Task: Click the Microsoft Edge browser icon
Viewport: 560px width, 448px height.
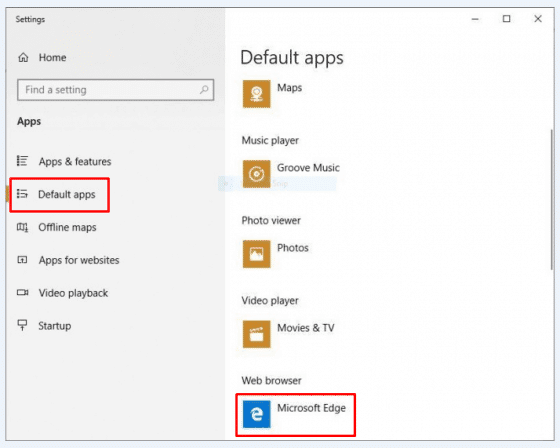Action: click(x=256, y=414)
